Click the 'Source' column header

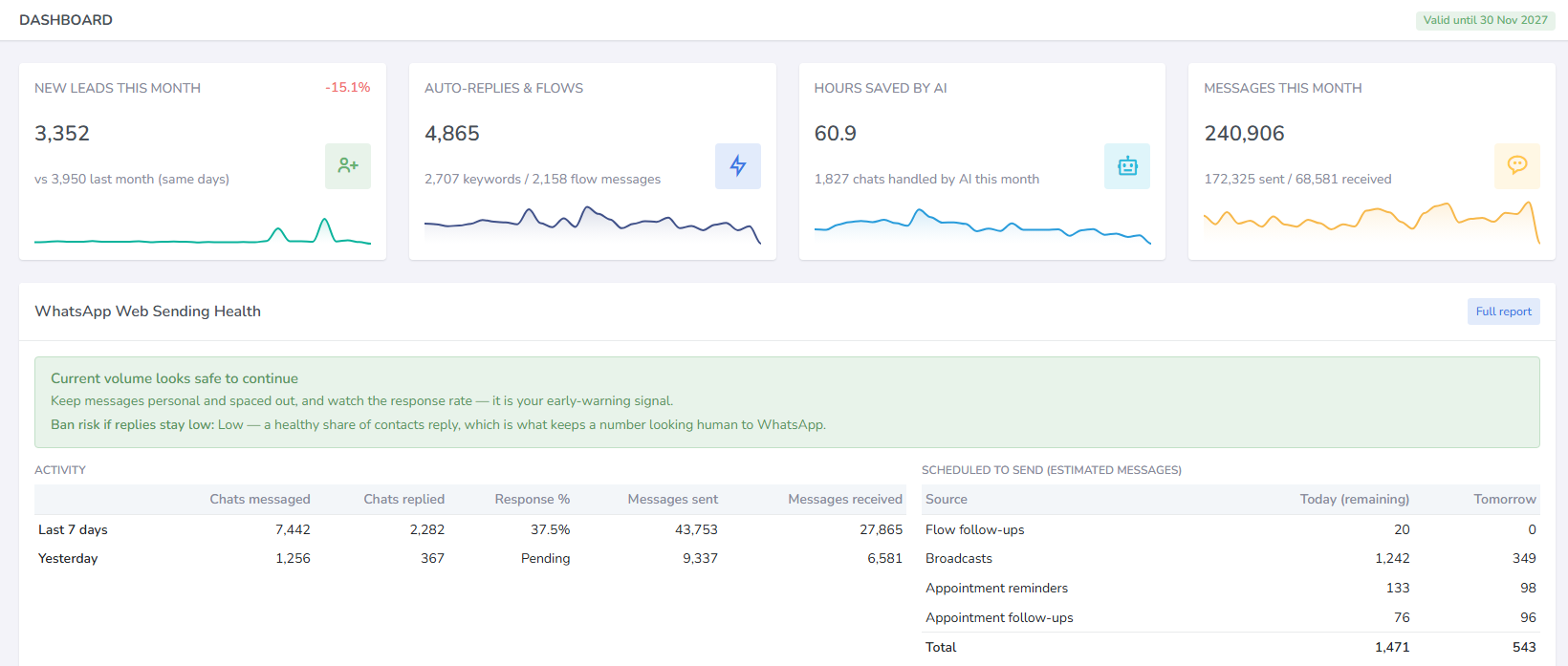tap(947, 499)
